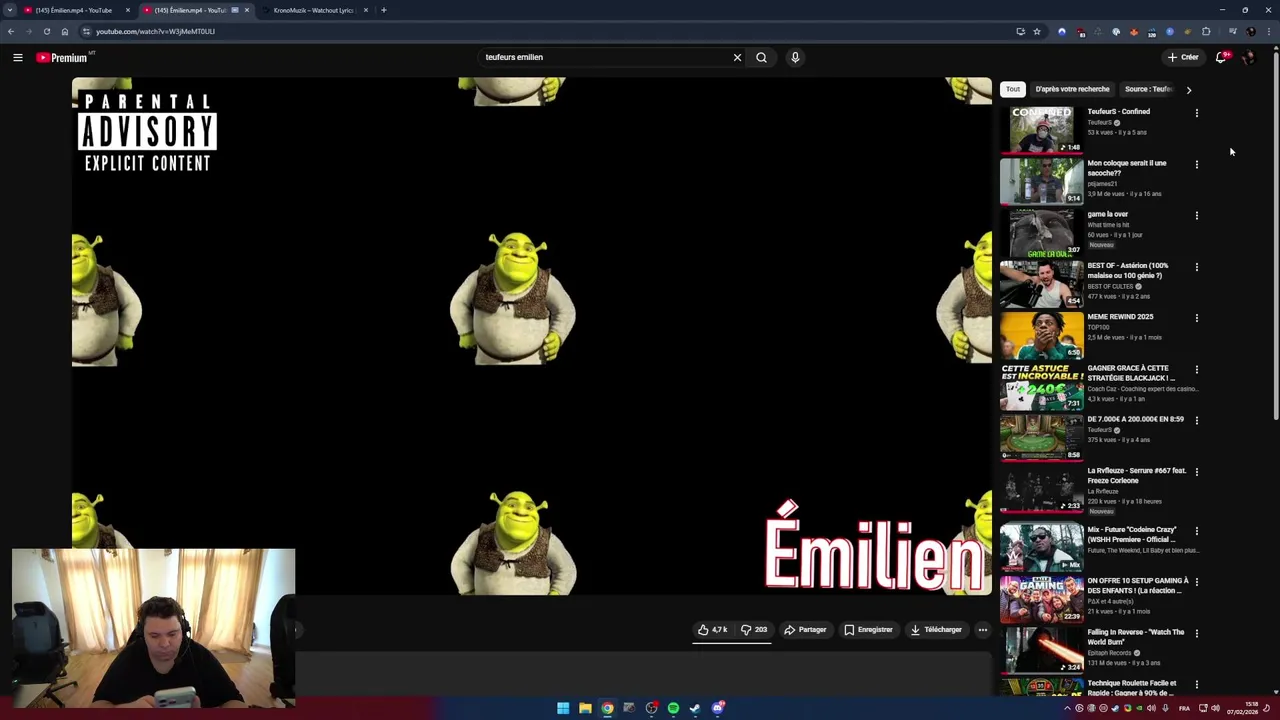Click the Créer button

tap(1183, 57)
